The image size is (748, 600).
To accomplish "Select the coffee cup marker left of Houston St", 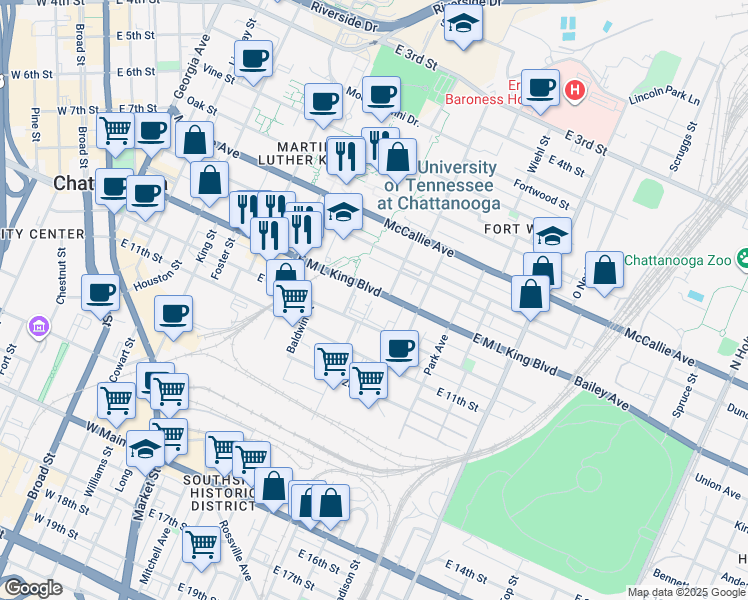I will (101, 292).
